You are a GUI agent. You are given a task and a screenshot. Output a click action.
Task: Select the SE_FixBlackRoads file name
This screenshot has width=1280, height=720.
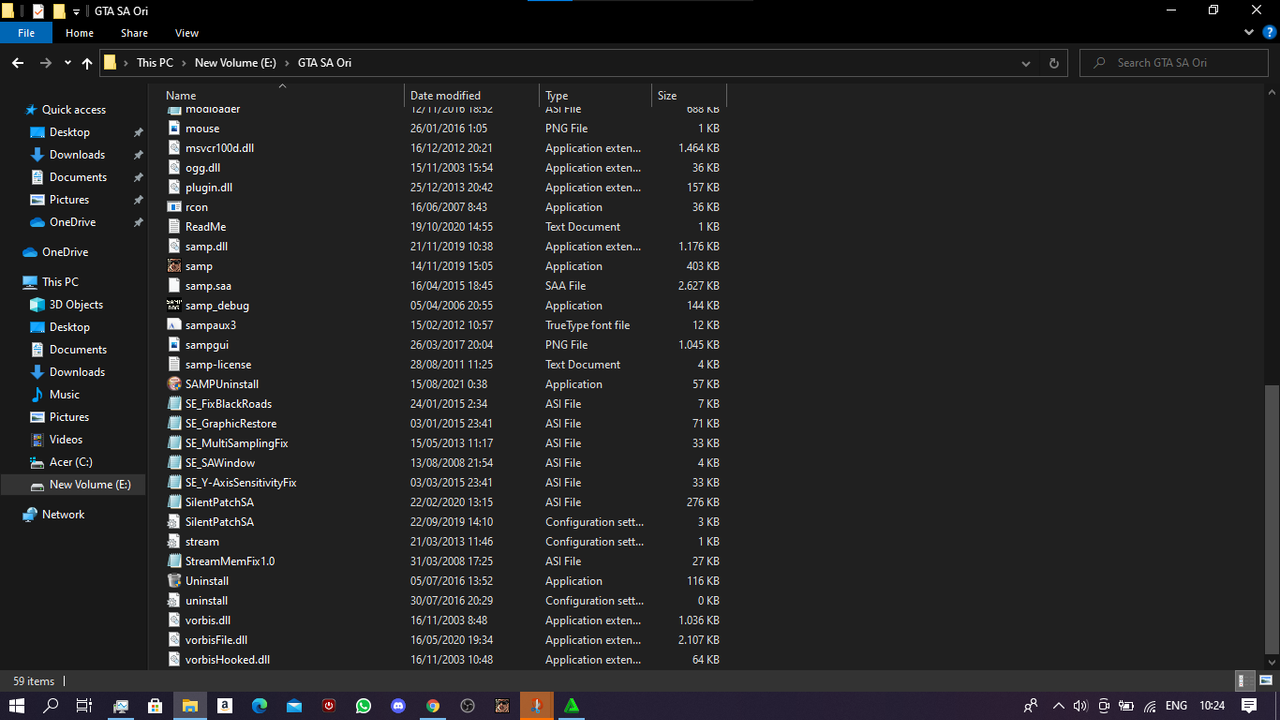coord(229,404)
